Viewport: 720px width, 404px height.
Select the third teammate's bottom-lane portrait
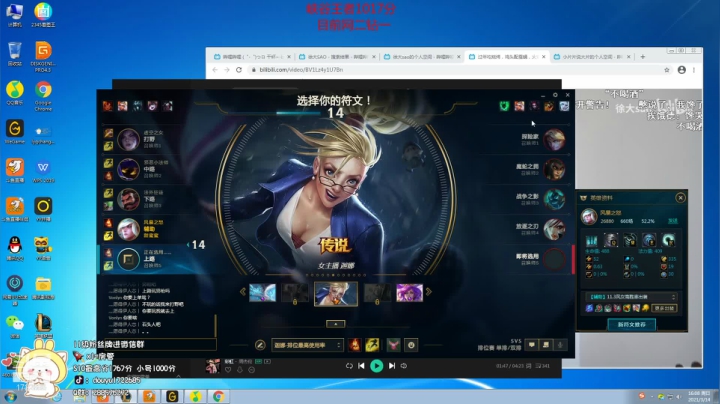[128, 199]
